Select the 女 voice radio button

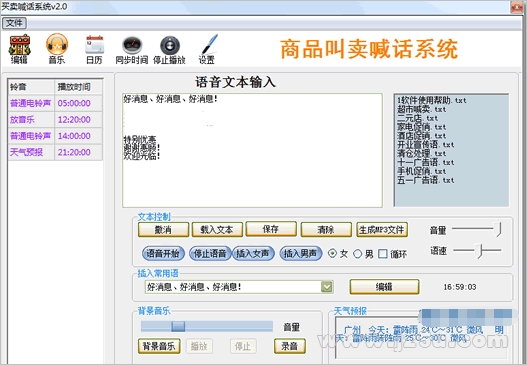pyautogui.click(x=332, y=253)
